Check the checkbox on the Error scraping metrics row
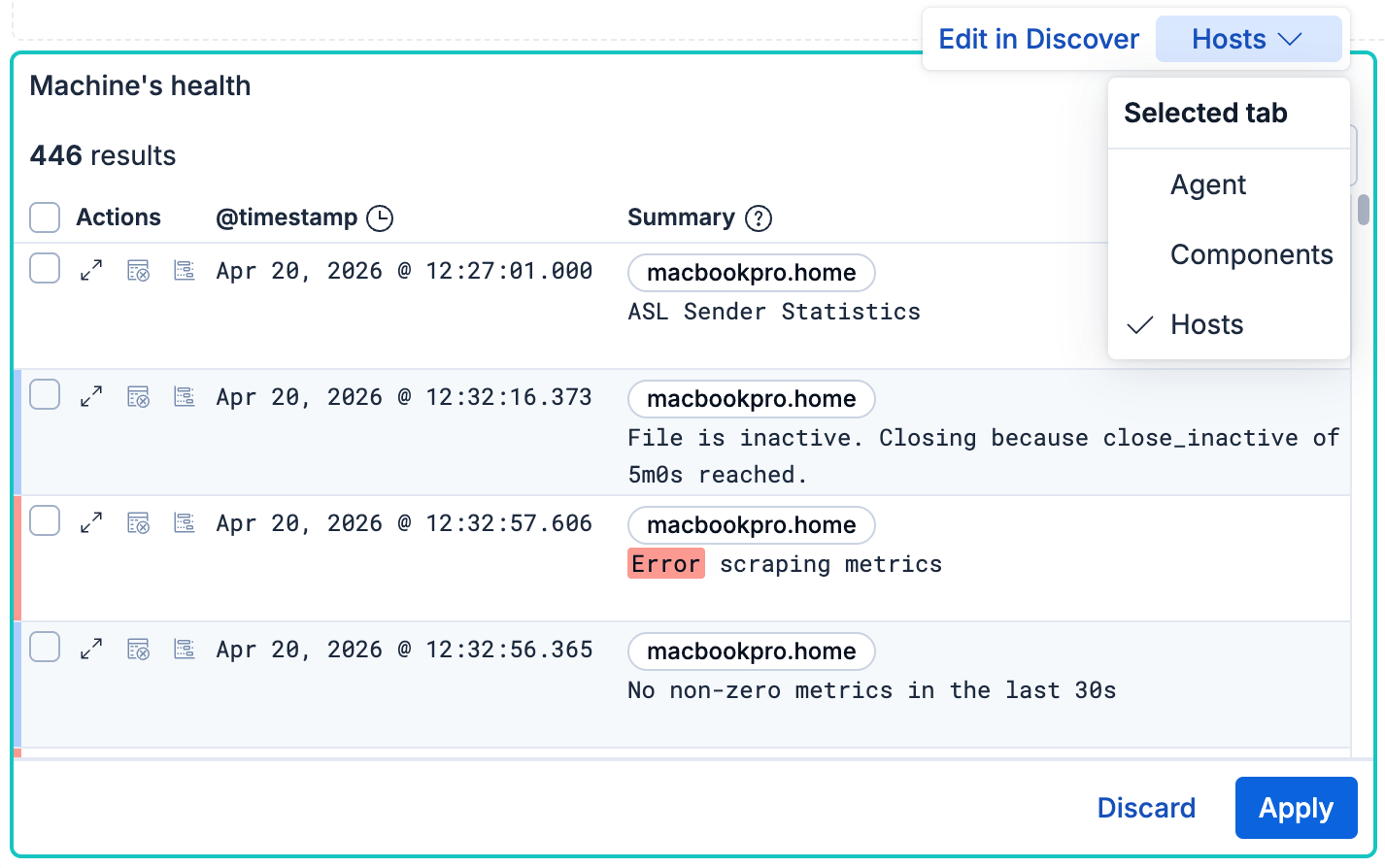Image resolution: width=1385 pixels, height=868 pixels. click(x=44, y=520)
